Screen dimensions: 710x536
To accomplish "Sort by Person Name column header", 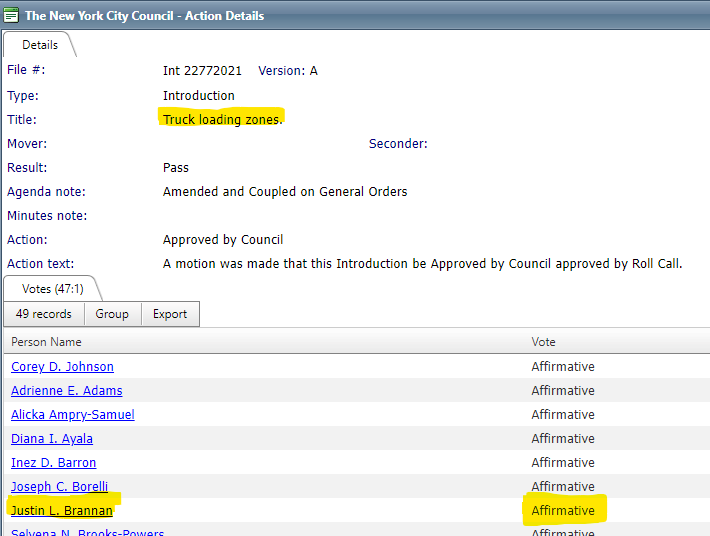I will (46, 342).
